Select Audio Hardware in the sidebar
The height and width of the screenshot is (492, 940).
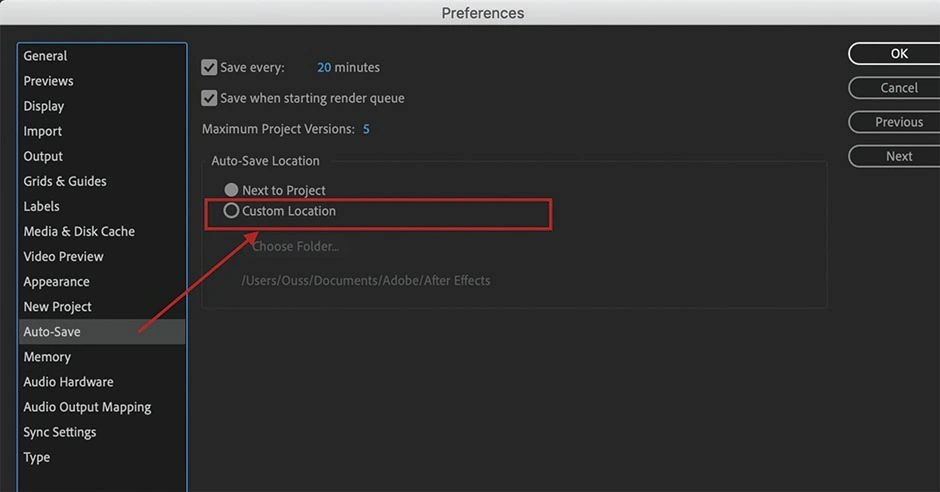coord(68,382)
